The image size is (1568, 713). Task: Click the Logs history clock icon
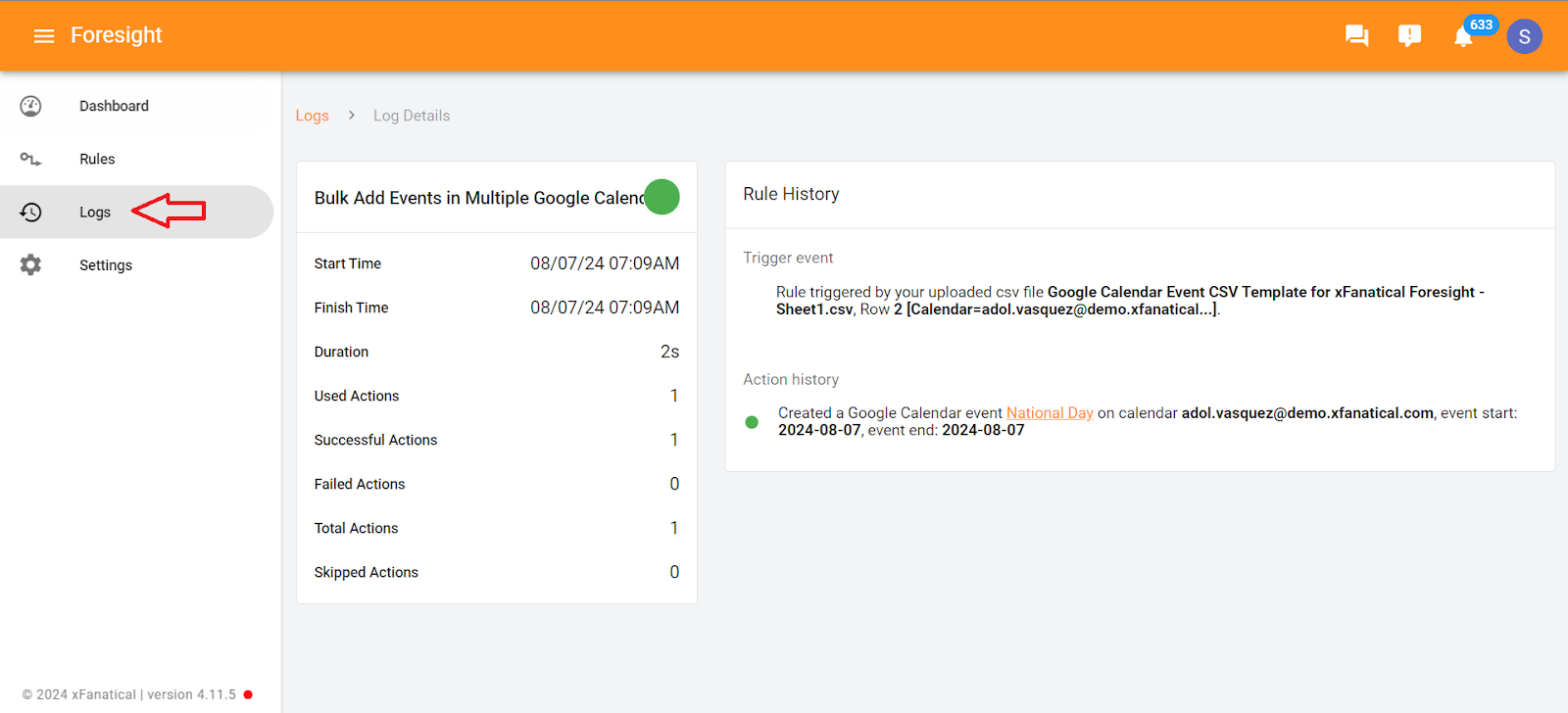click(x=31, y=212)
